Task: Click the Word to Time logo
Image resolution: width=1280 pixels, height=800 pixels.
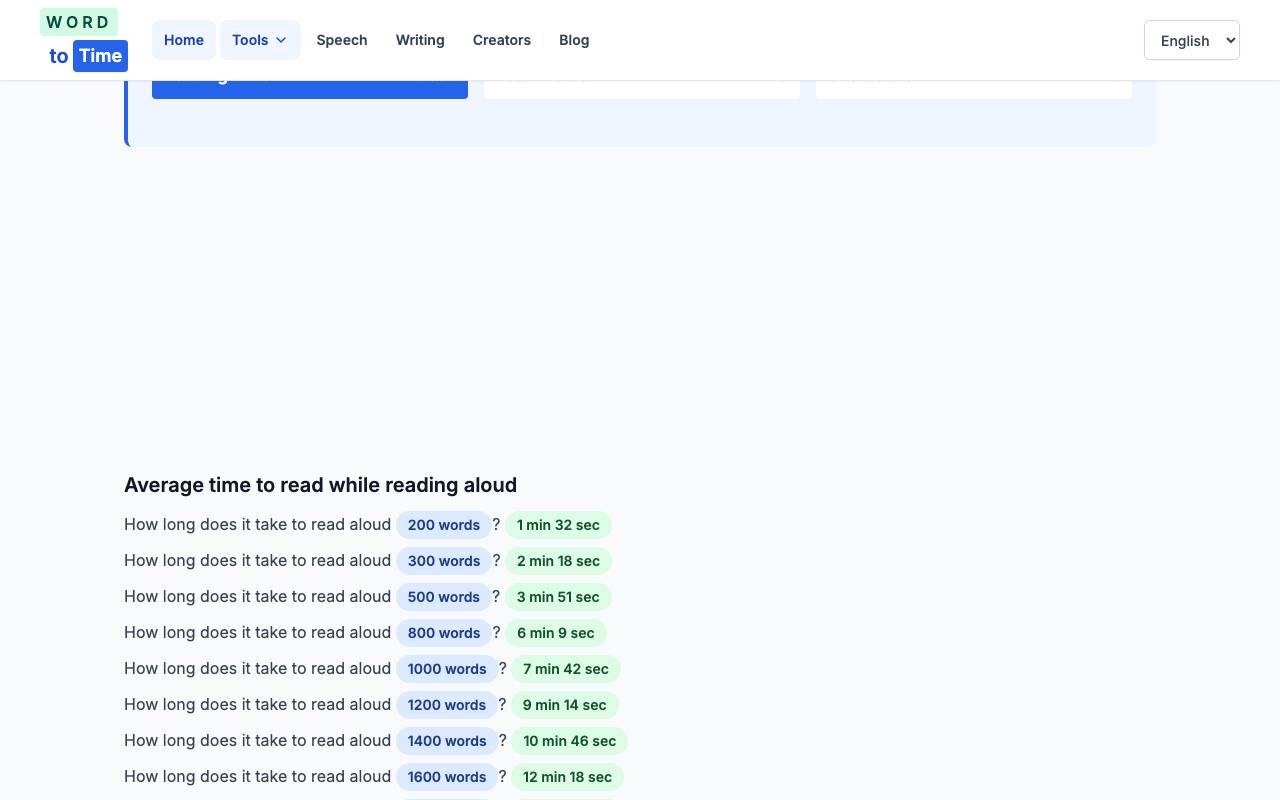Action: click(84, 40)
